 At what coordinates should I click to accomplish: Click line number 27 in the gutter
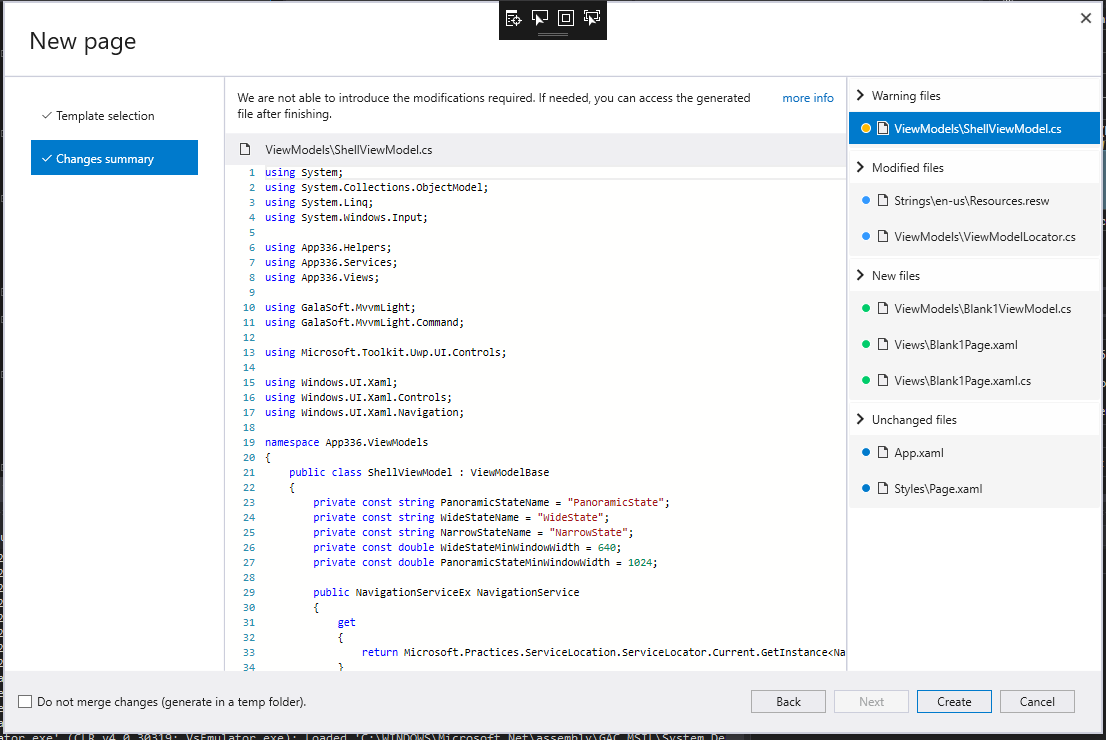coord(249,562)
